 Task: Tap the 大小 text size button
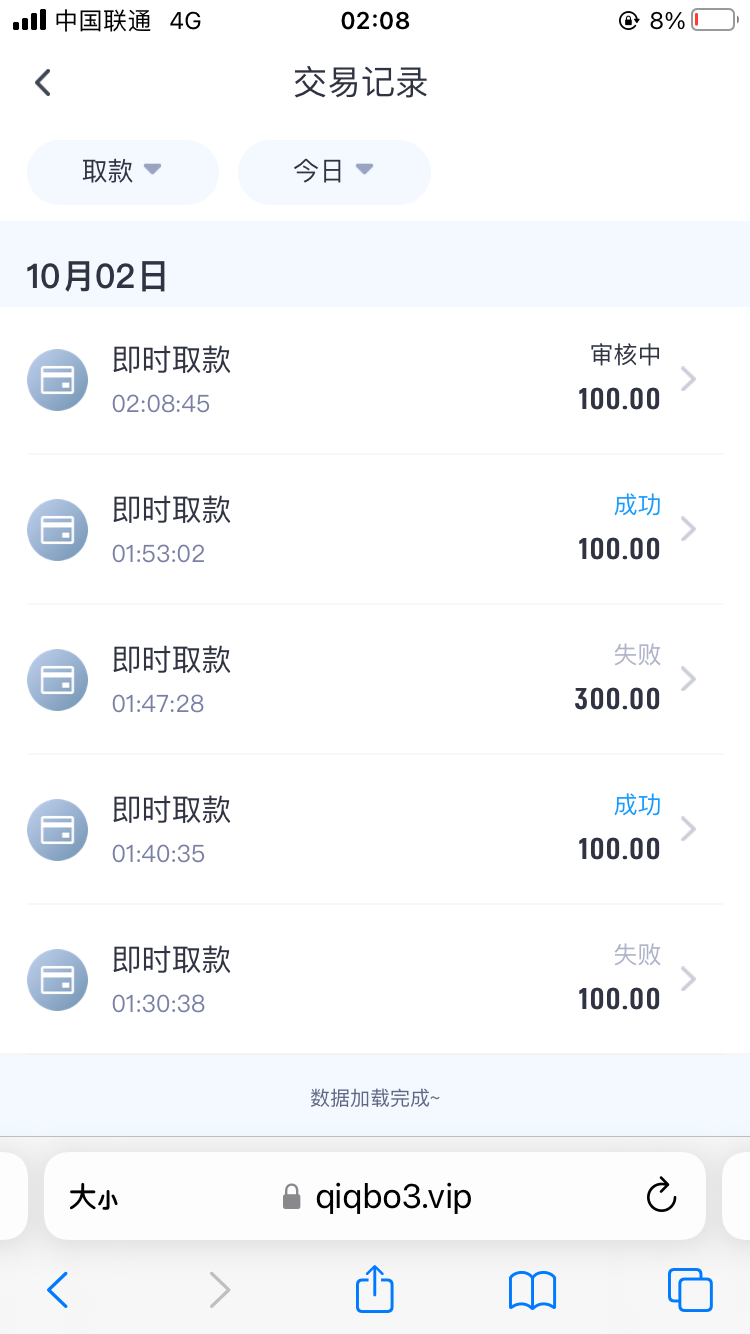[x=94, y=1196]
